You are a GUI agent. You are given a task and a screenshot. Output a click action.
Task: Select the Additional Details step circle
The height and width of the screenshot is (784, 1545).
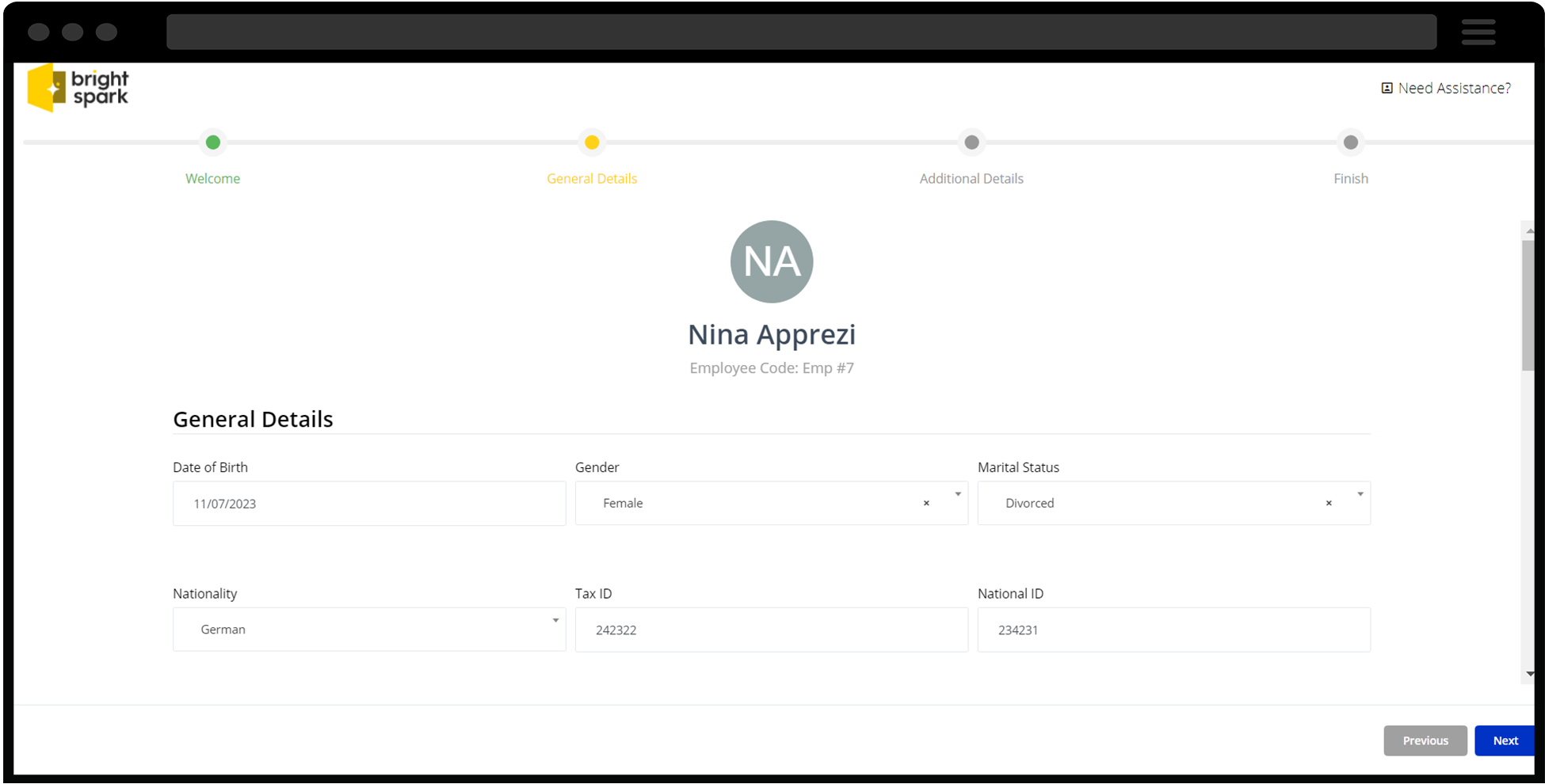[971, 143]
